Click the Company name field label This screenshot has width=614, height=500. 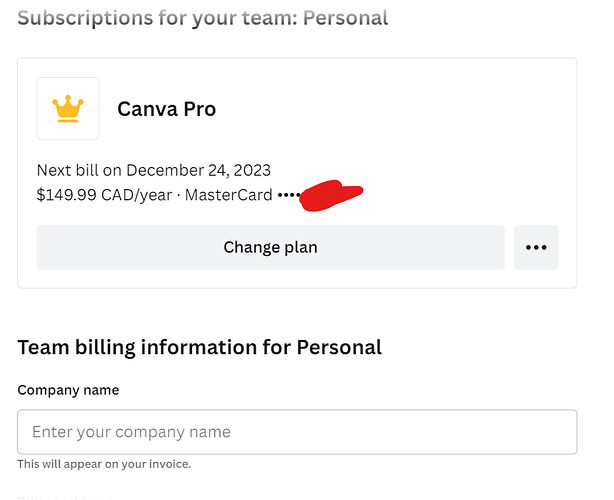[x=68, y=390]
